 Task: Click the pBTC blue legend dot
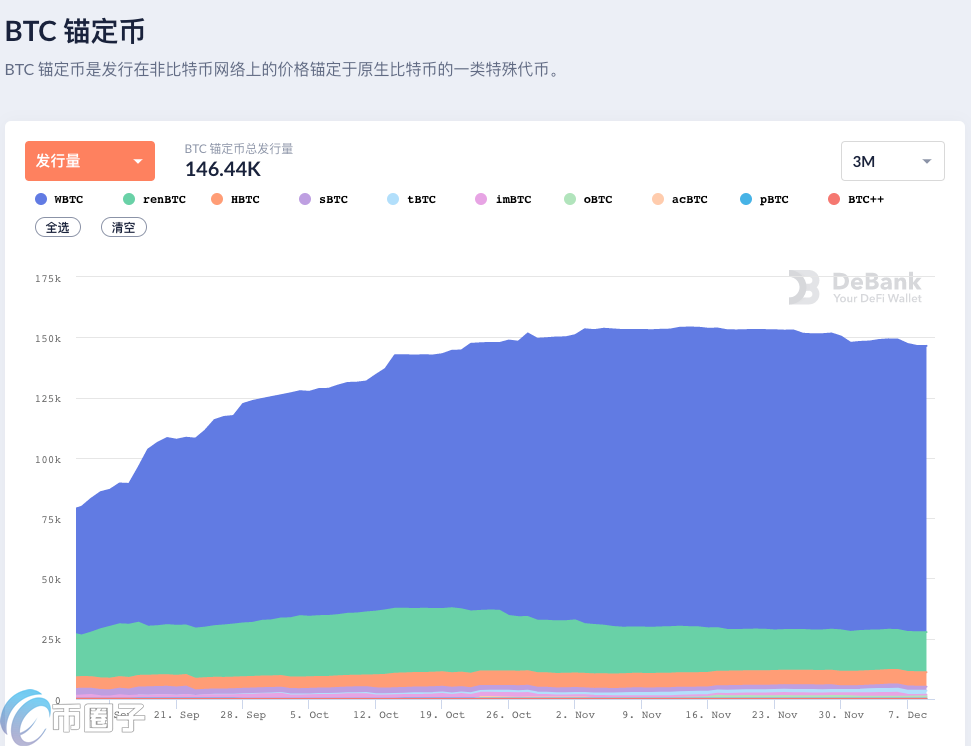coord(746,199)
